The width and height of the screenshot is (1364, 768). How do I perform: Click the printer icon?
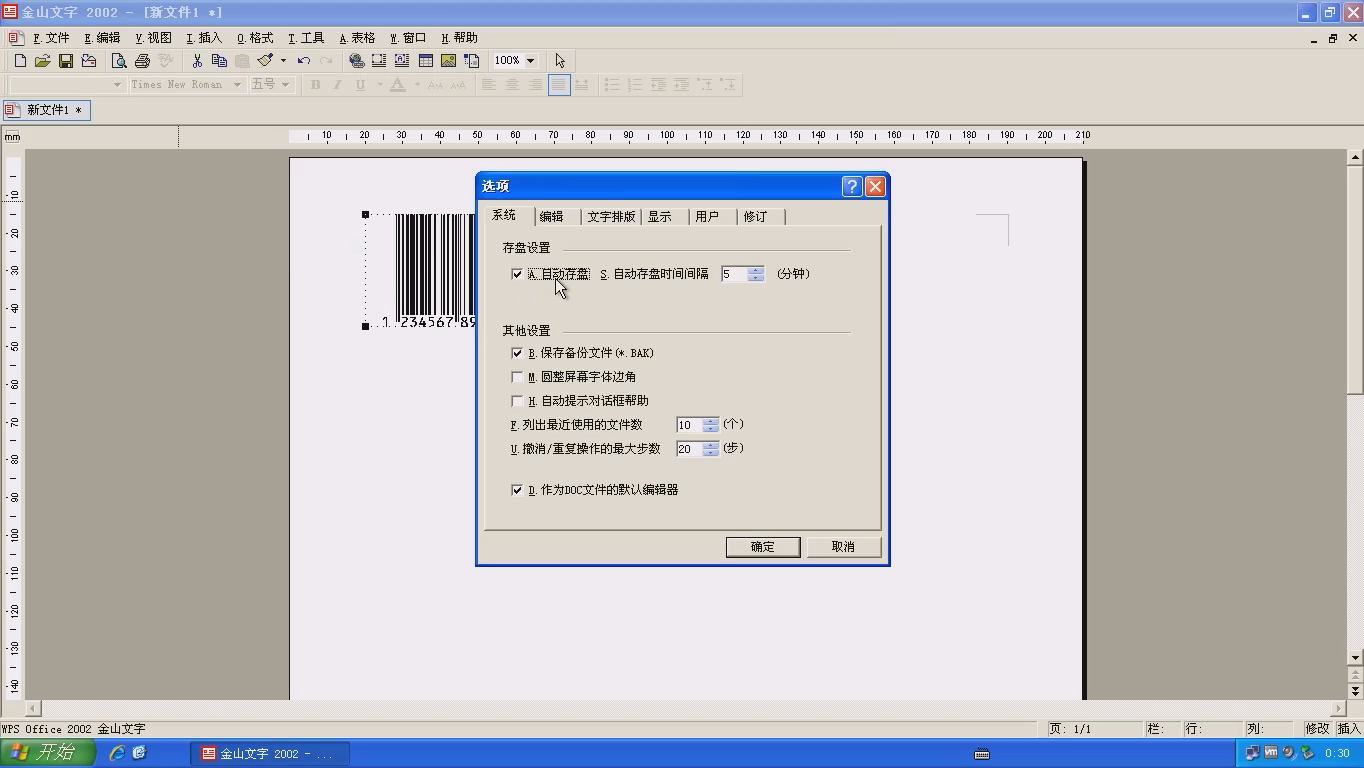point(142,61)
